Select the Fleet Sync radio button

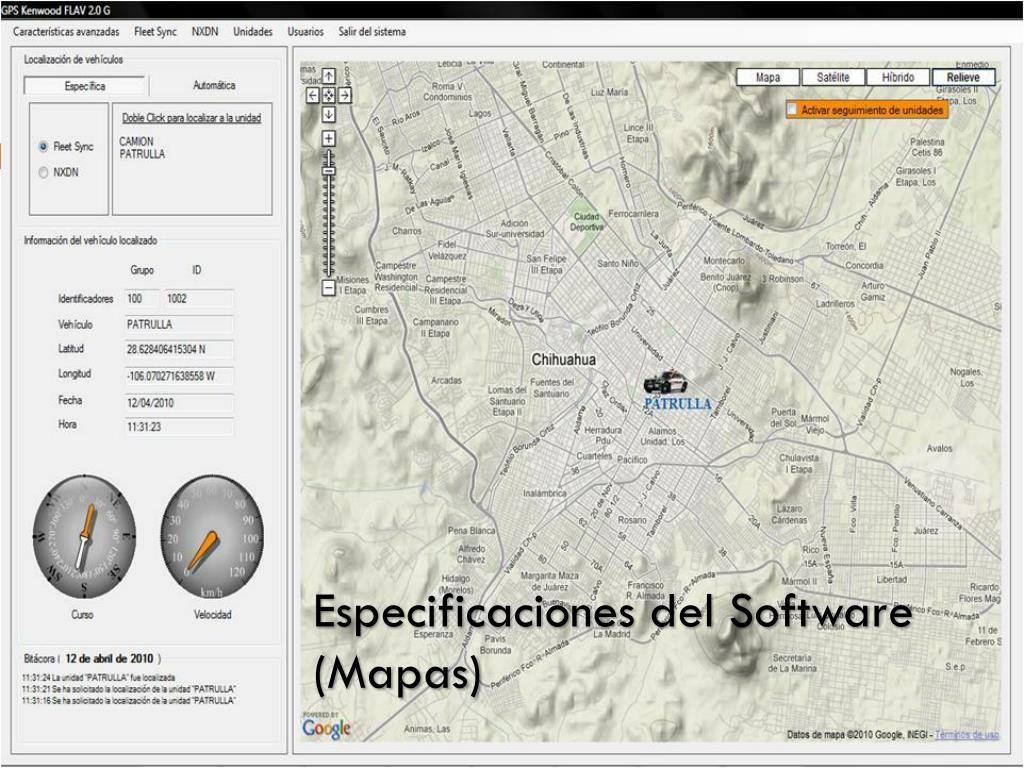[43, 147]
